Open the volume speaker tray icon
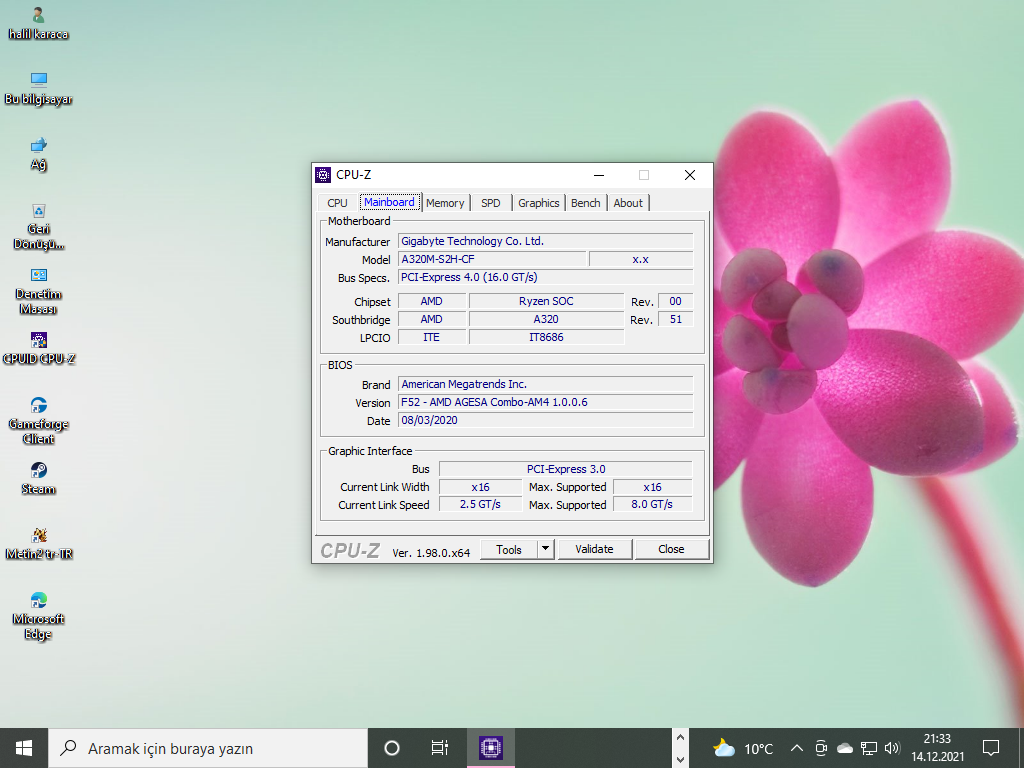Image resolution: width=1024 pixels, height=768 pixels. (x=892, y=748)
